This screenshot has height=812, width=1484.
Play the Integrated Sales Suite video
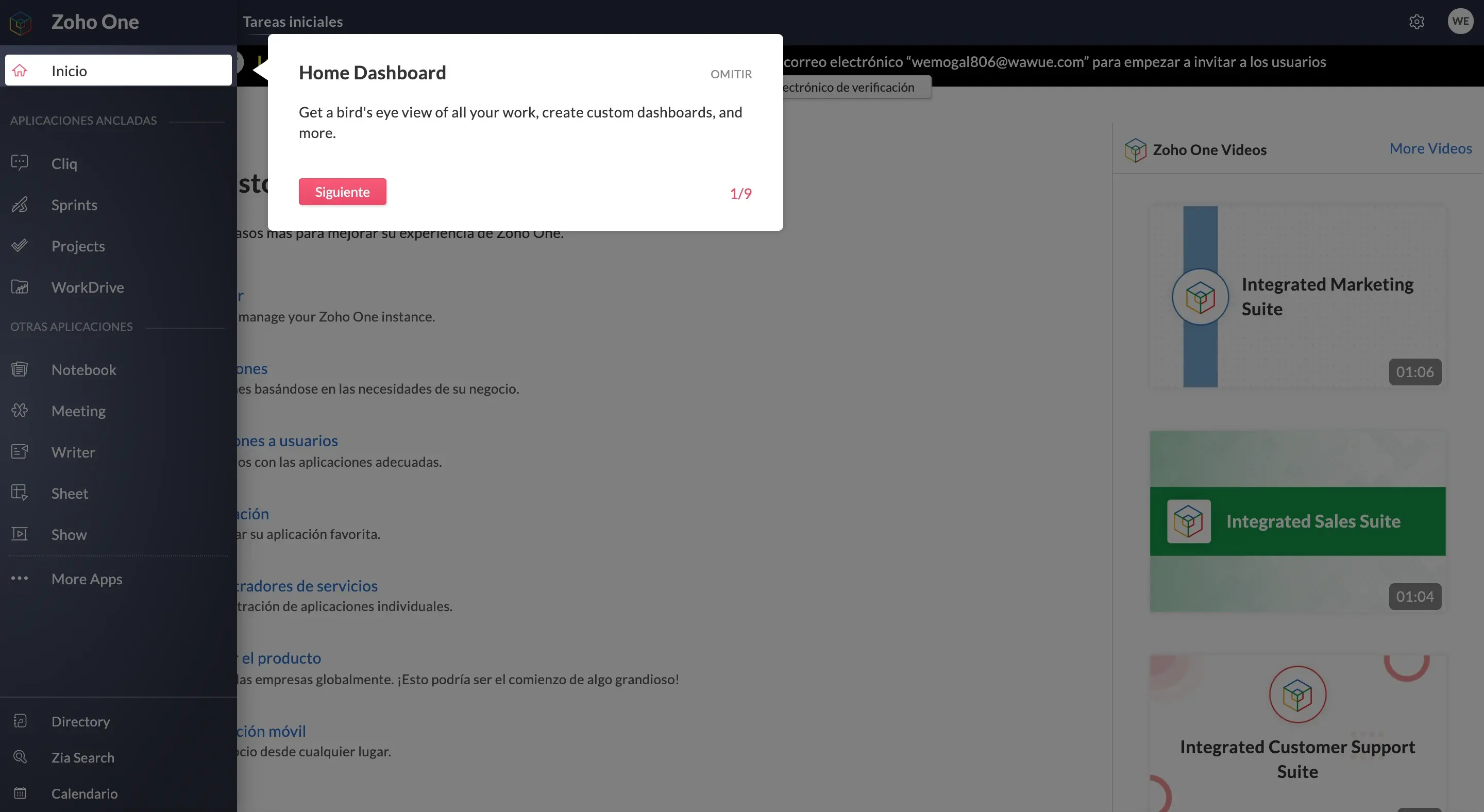click(x=1297, y=521)
